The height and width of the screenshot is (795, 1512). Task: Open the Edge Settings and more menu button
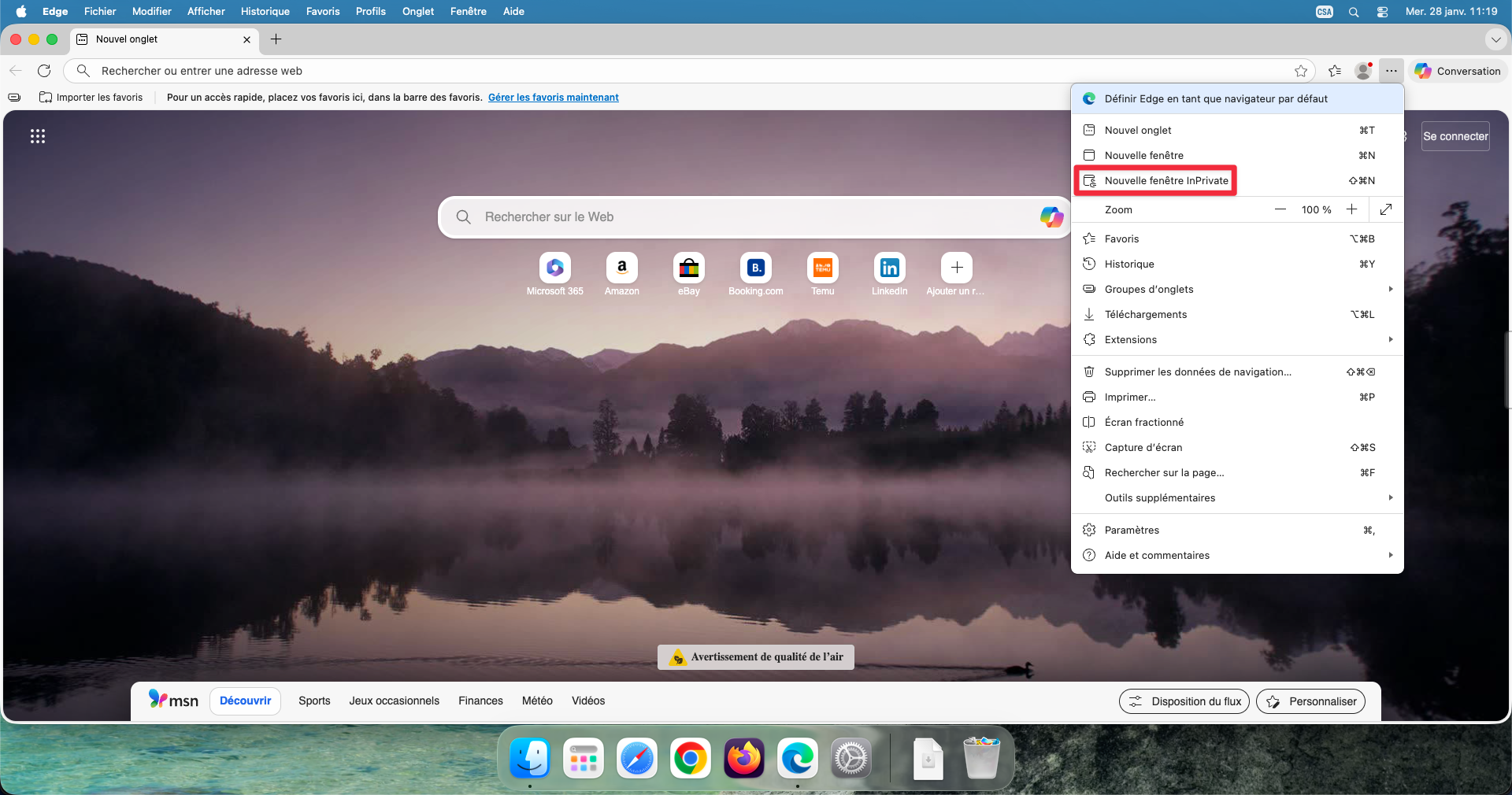pyautogui.click(x=1392, y=71)
